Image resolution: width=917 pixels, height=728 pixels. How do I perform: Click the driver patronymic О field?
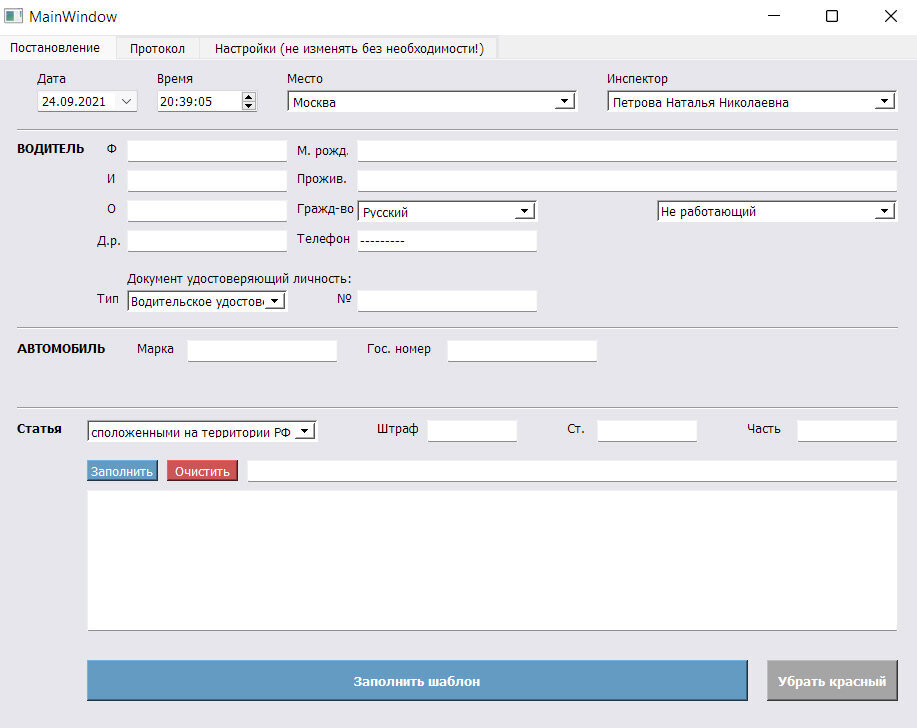coord(207,211)
